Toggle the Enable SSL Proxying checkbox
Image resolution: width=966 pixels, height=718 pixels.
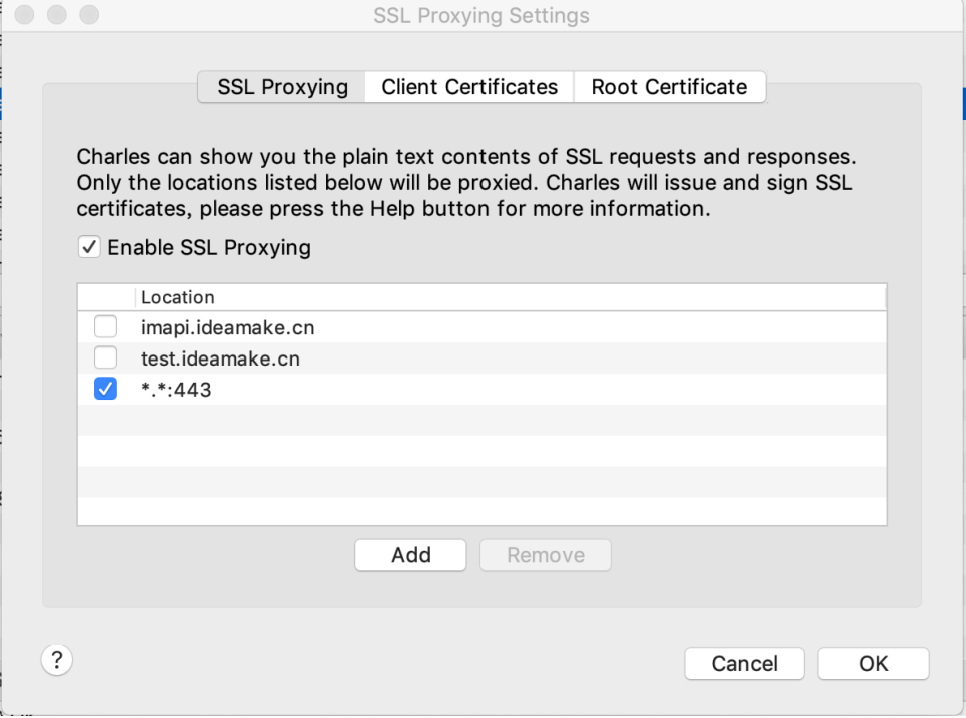(89, 247)
